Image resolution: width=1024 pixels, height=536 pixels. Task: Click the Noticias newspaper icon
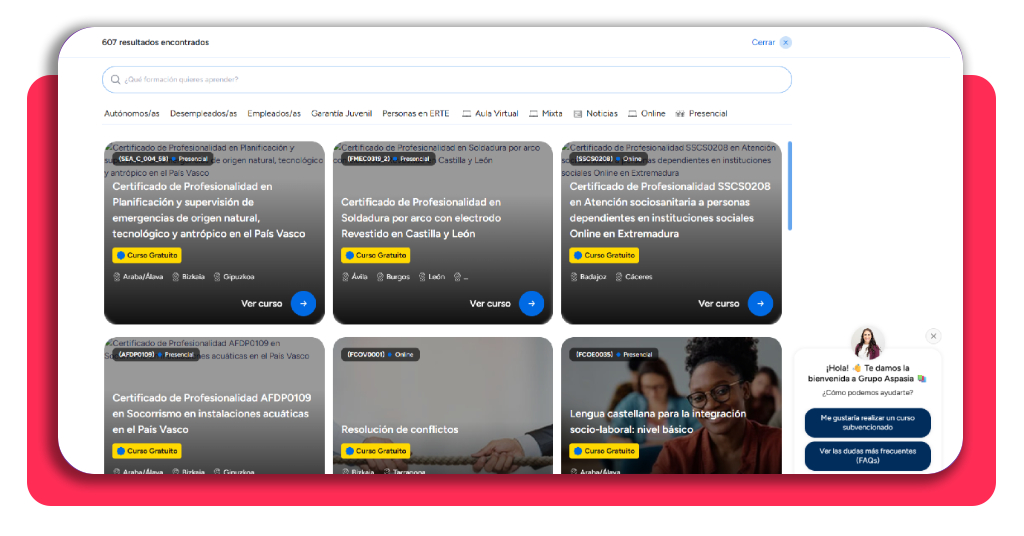578,114
